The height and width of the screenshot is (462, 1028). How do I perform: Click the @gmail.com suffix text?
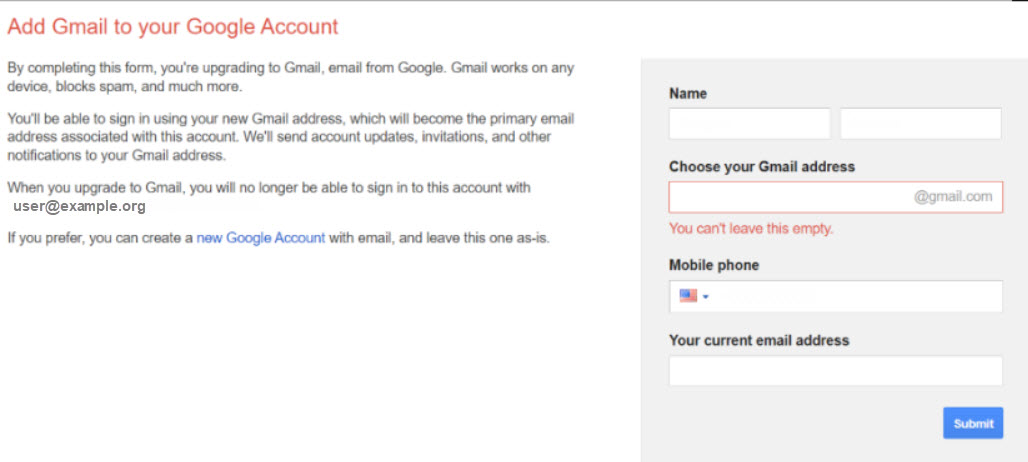(x=953, y=197)
